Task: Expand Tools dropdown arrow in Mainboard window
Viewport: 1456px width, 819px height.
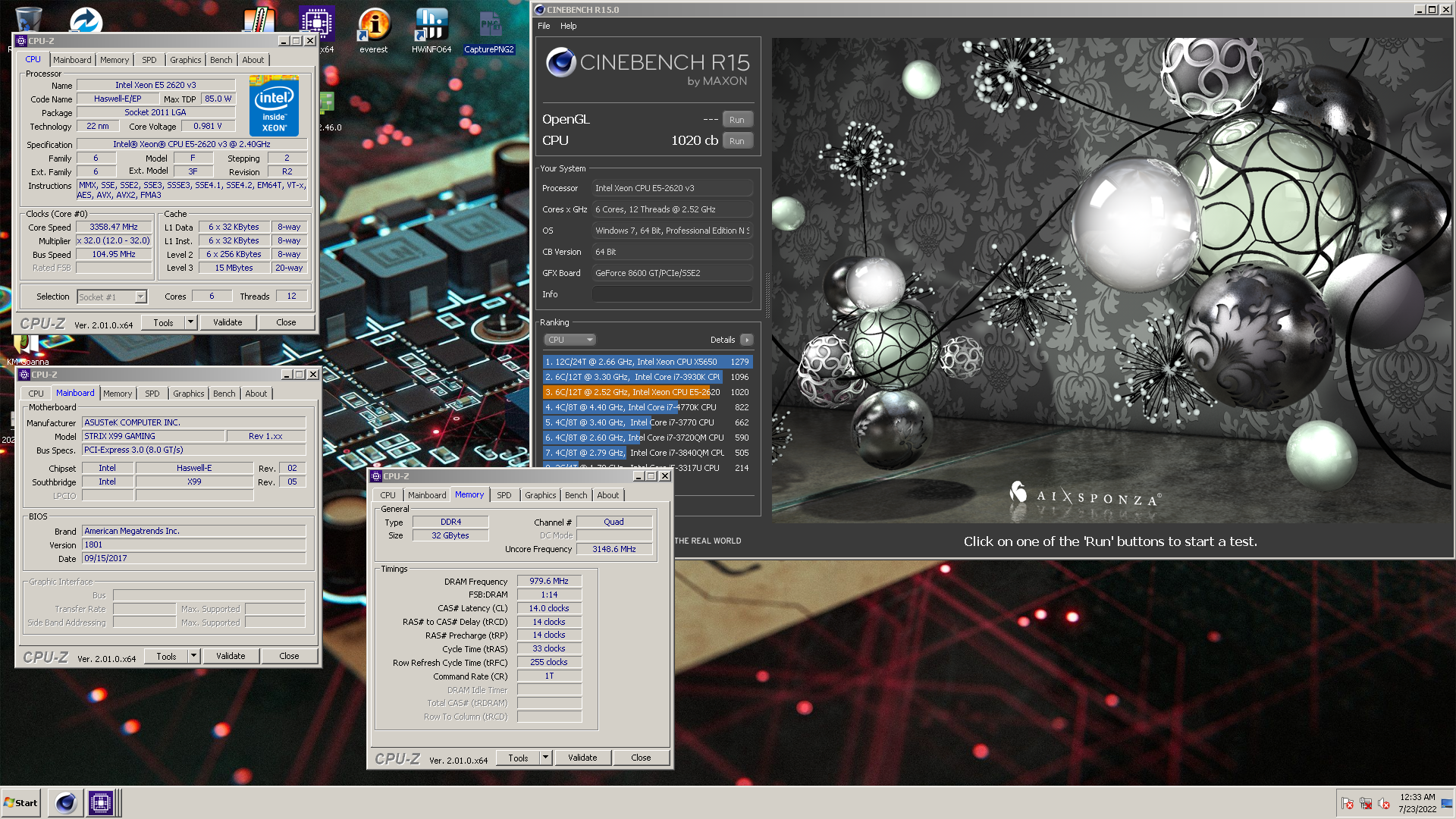Action: pos(193,656)
